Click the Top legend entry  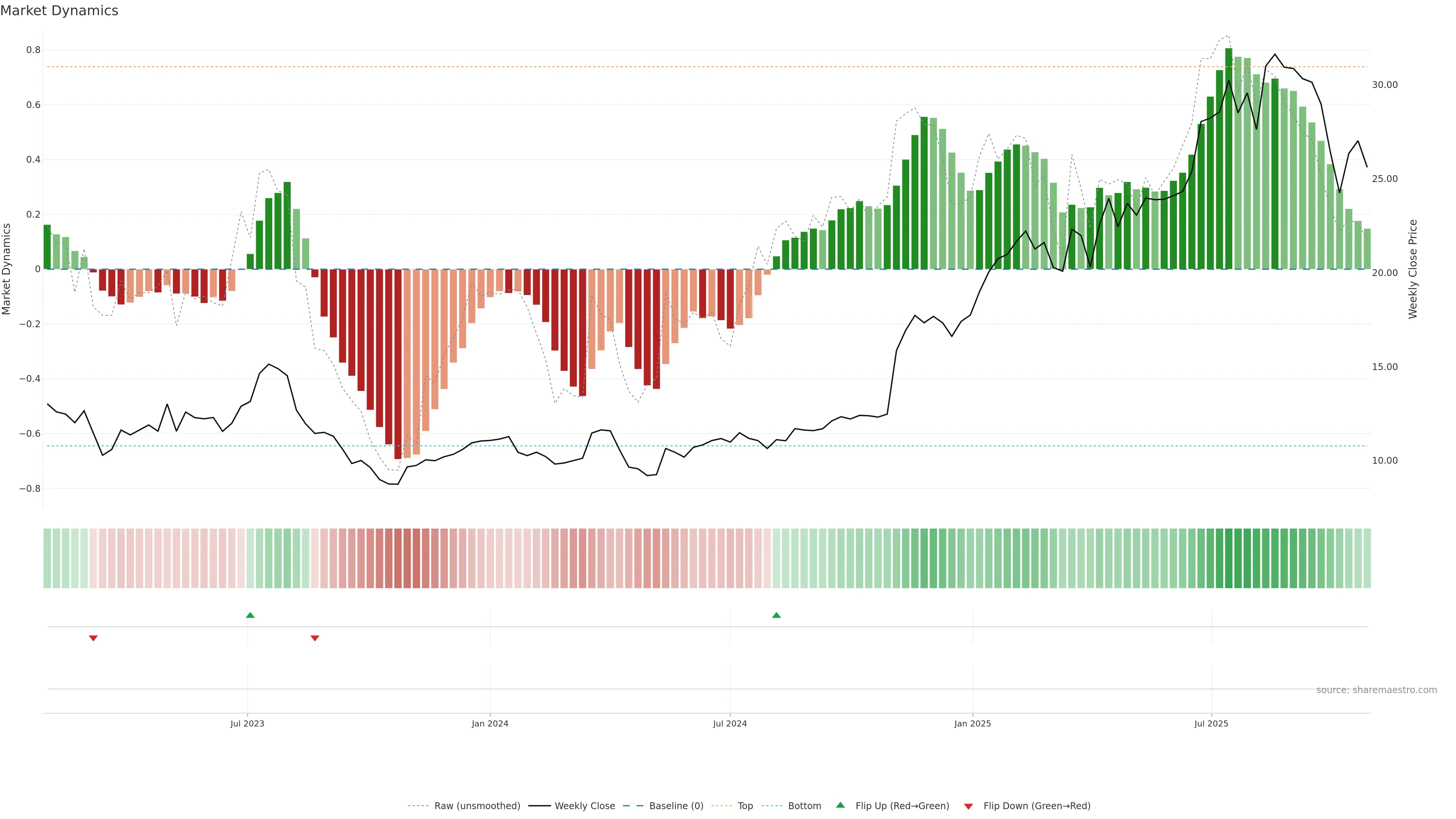pos(745,806)
